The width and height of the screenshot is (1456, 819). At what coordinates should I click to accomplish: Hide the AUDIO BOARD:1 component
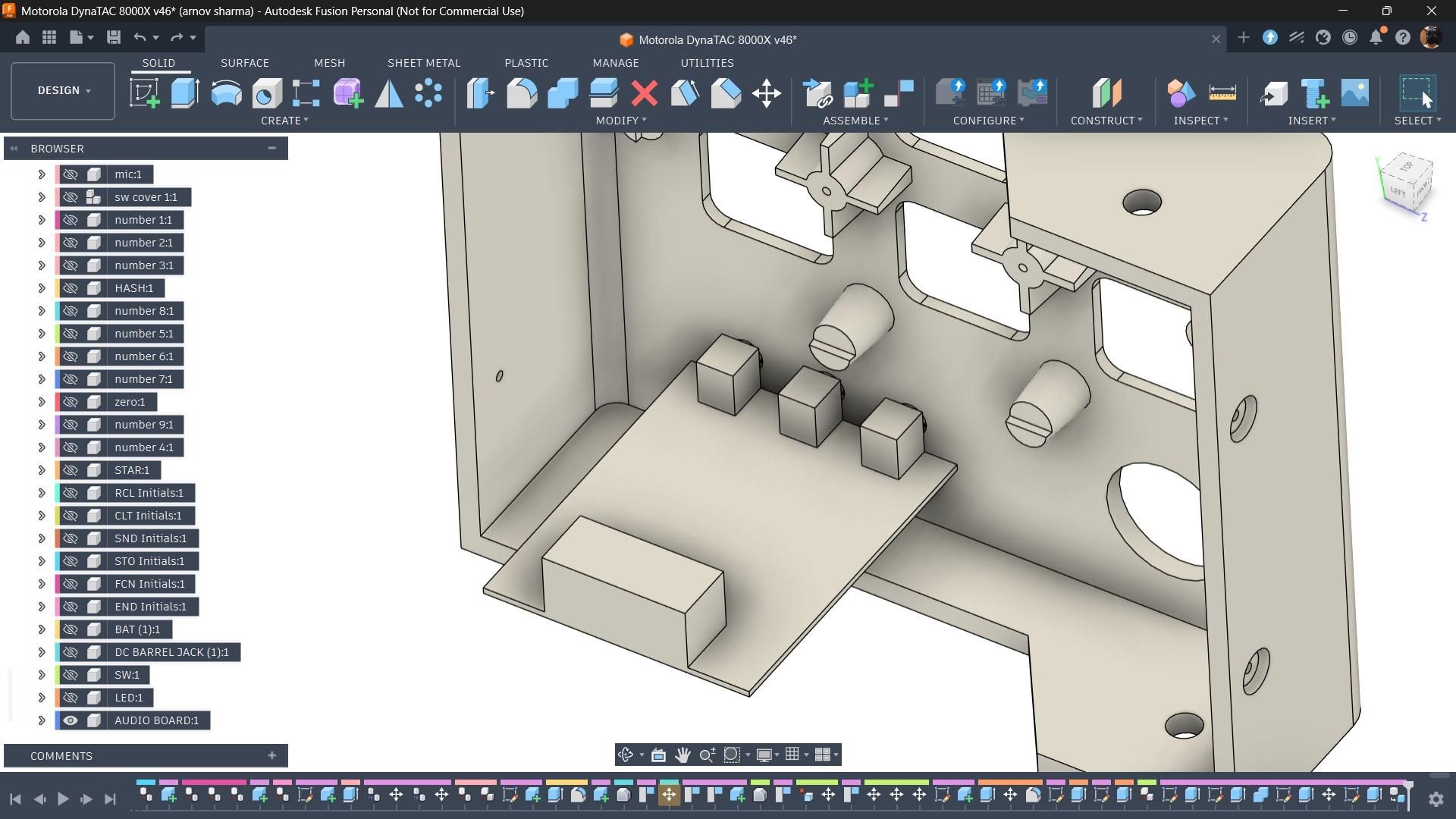point(71,720)
